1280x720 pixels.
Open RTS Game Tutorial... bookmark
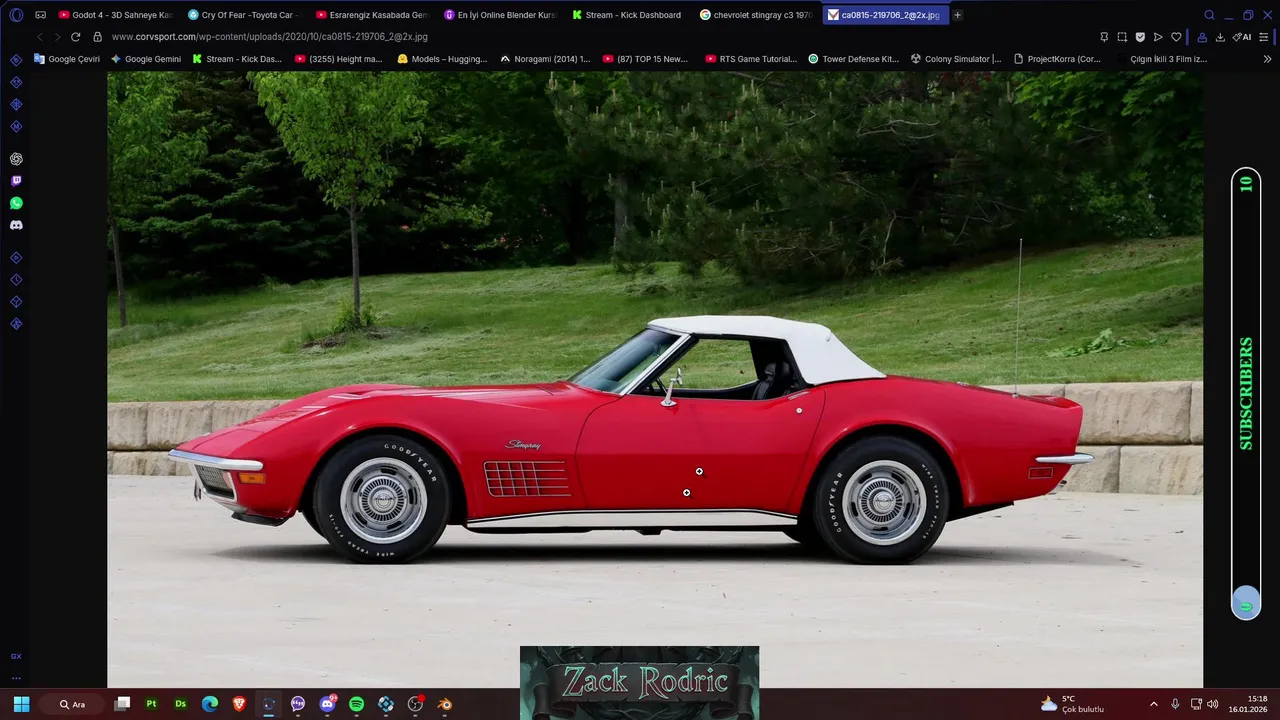tap(751, 59)
